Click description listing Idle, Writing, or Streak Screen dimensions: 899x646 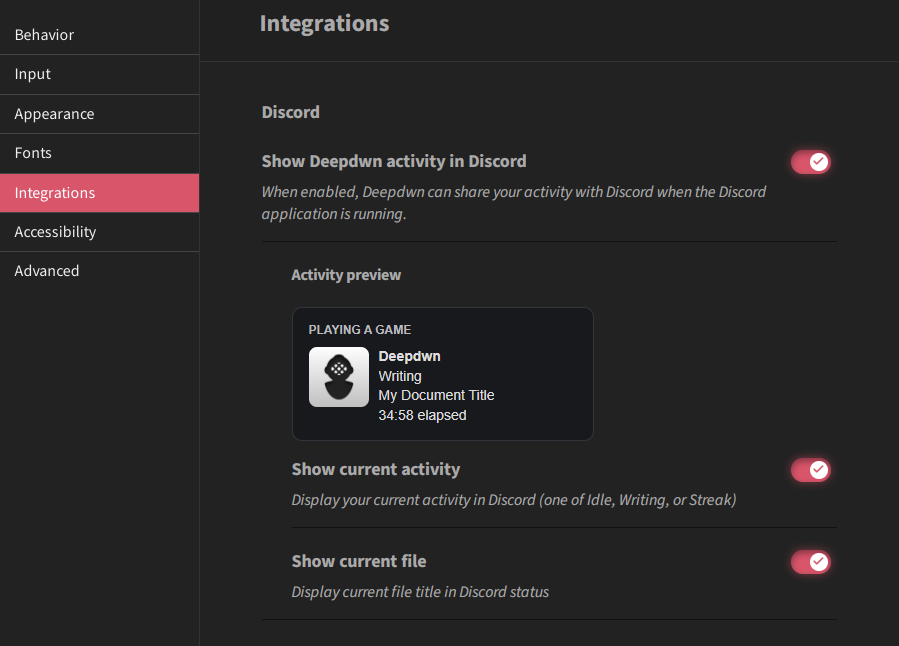[x=514, y=500]
